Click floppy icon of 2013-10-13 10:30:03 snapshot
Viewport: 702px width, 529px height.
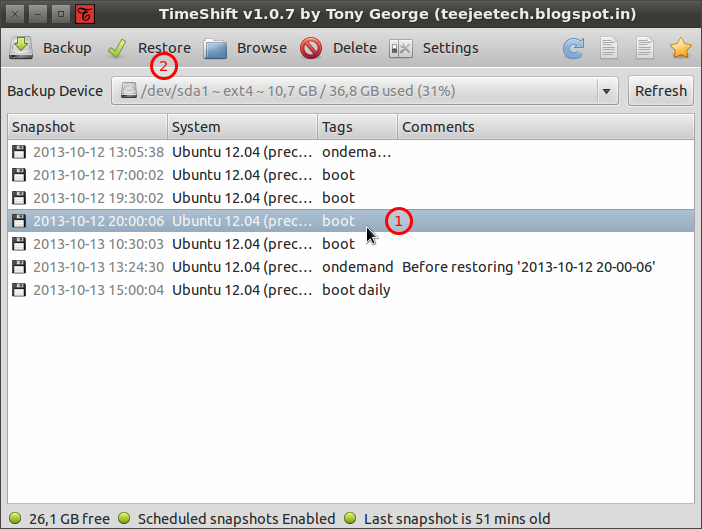coord(19,244)
